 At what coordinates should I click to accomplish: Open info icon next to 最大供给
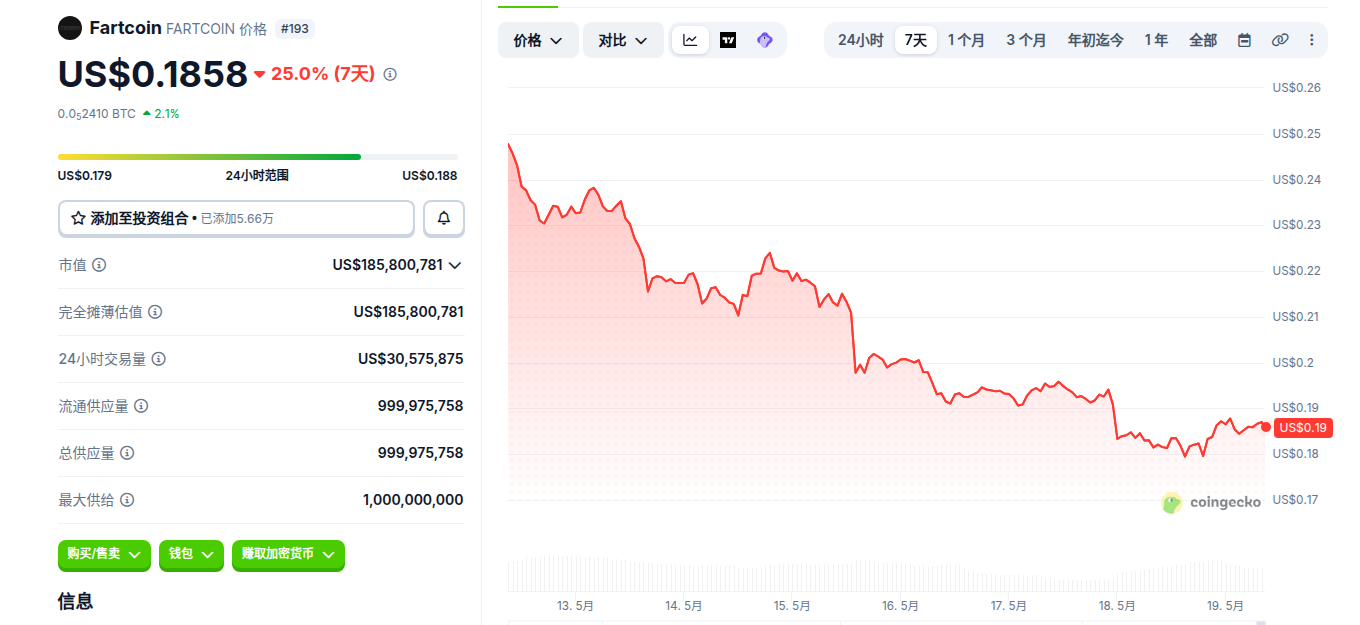coord(127,500)
